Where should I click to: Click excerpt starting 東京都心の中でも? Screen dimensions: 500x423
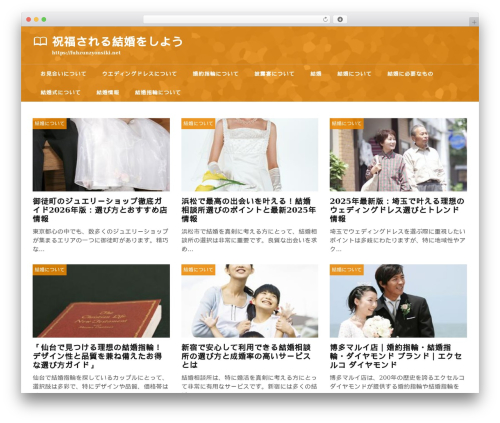(x=100, y=240)
